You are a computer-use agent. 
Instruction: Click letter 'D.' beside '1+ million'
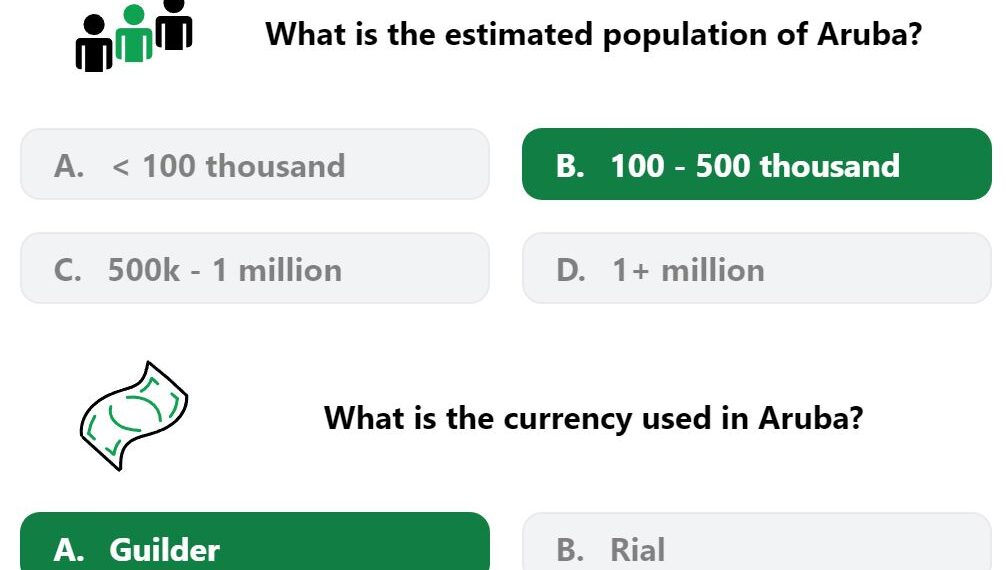[571, 270]
